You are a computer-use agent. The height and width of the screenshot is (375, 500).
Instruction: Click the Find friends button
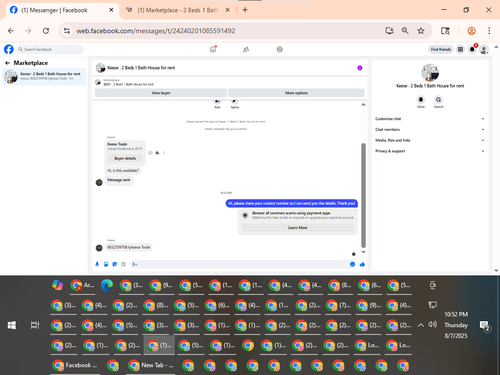440,49
